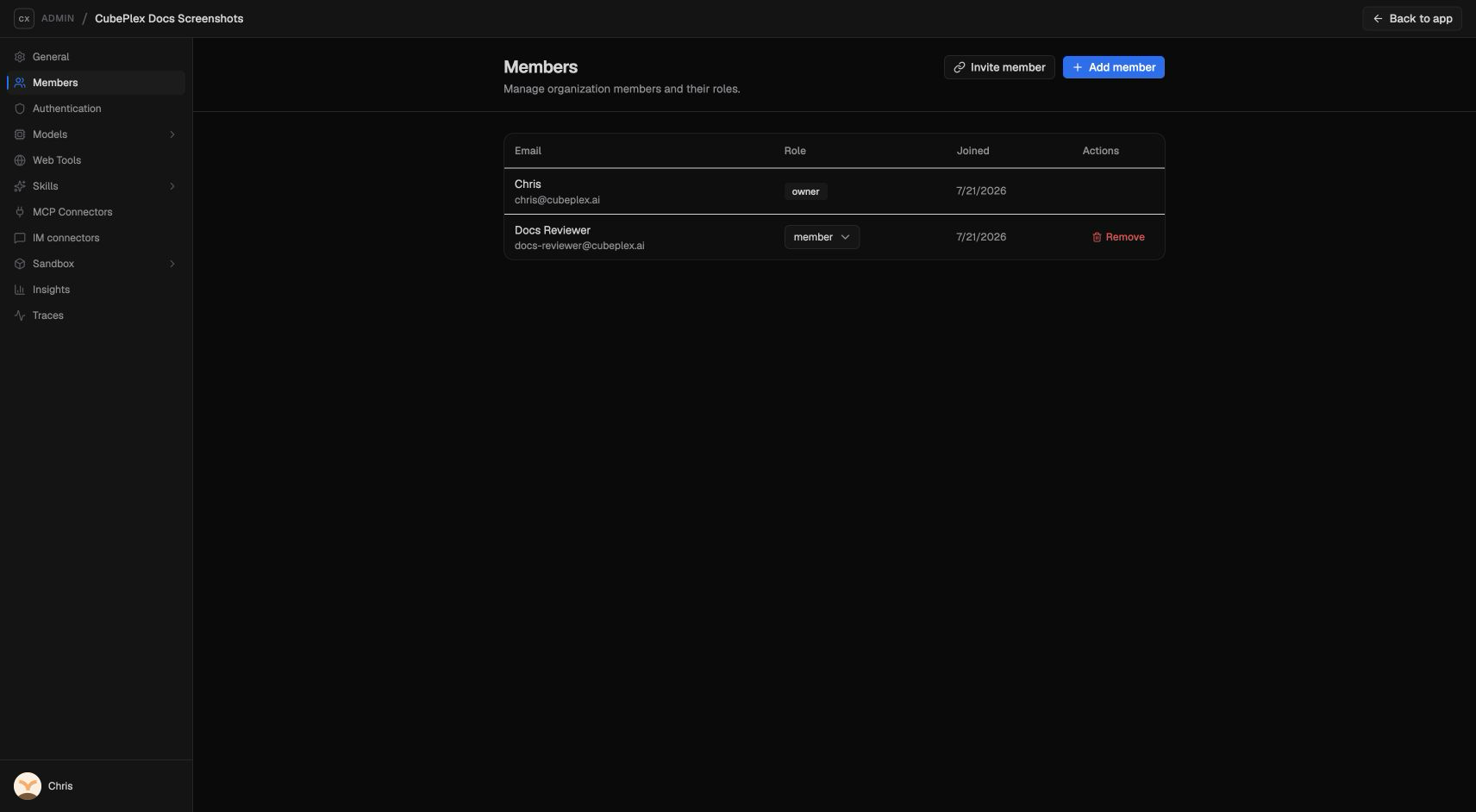Click the Actions column header
The image size is (1476, 812).
point(1101,151)
